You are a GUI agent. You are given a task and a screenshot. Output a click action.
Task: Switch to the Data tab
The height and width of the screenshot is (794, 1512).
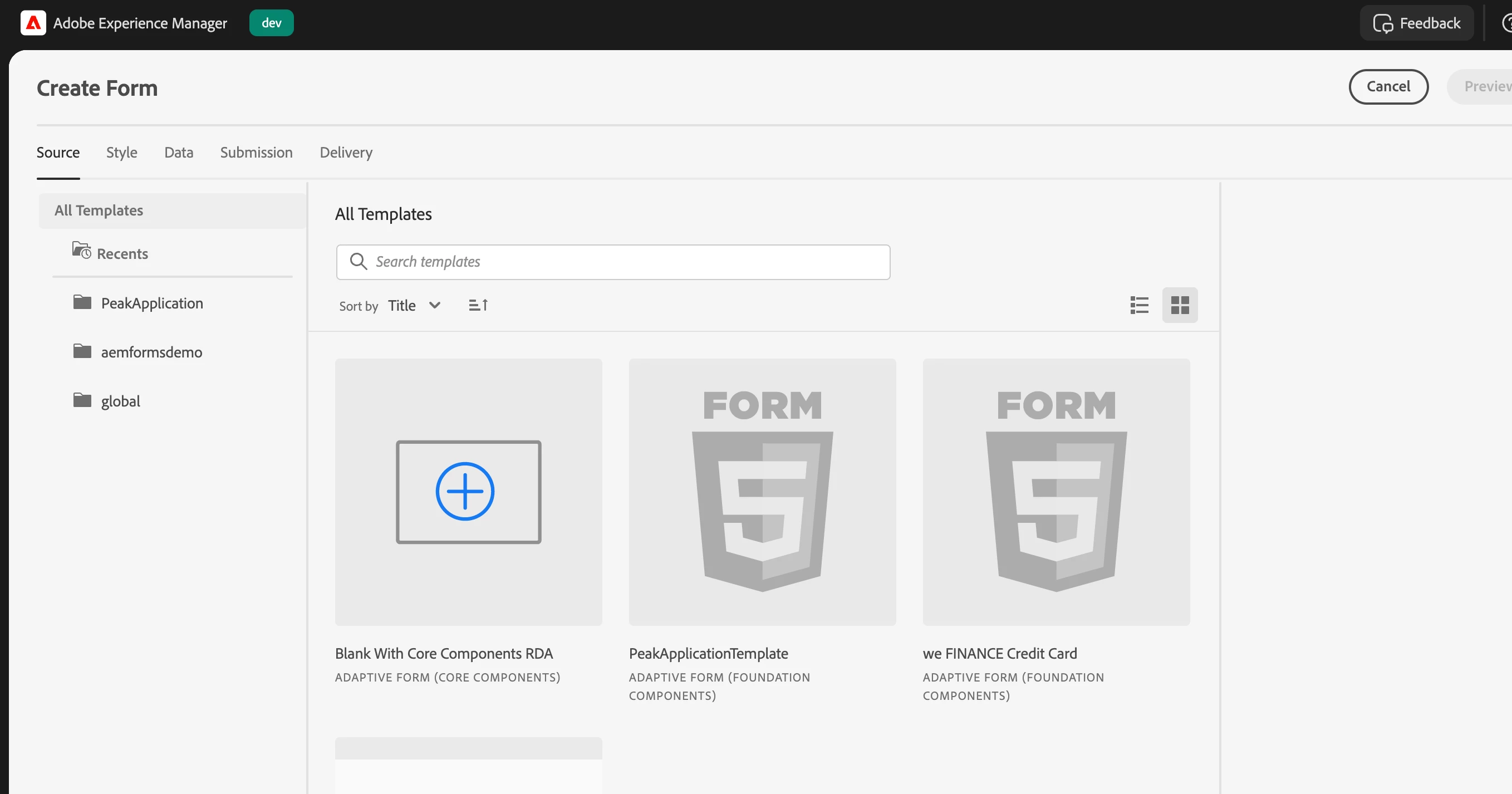179,153
